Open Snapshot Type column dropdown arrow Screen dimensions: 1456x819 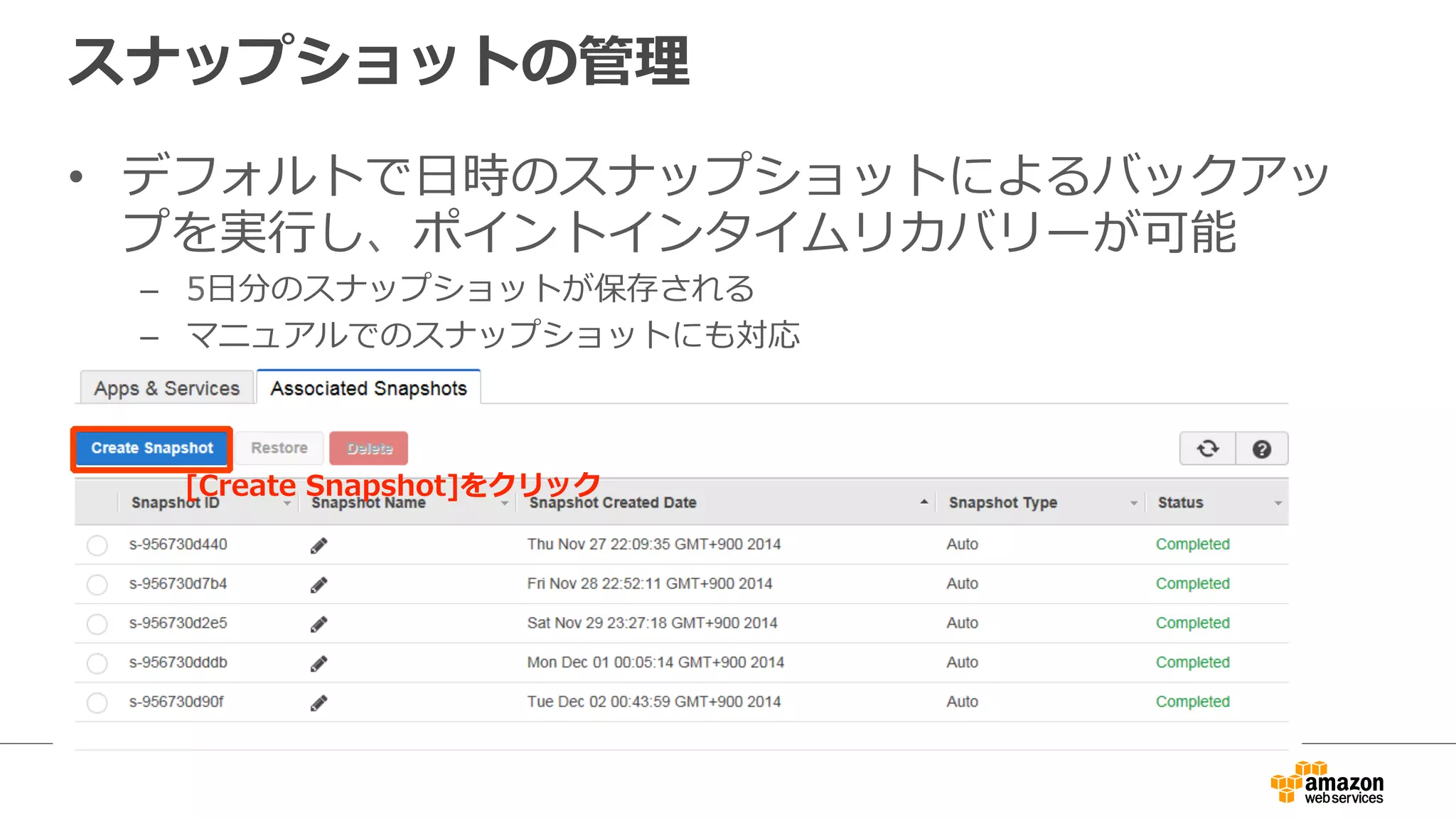click(x=1134, y=503)
